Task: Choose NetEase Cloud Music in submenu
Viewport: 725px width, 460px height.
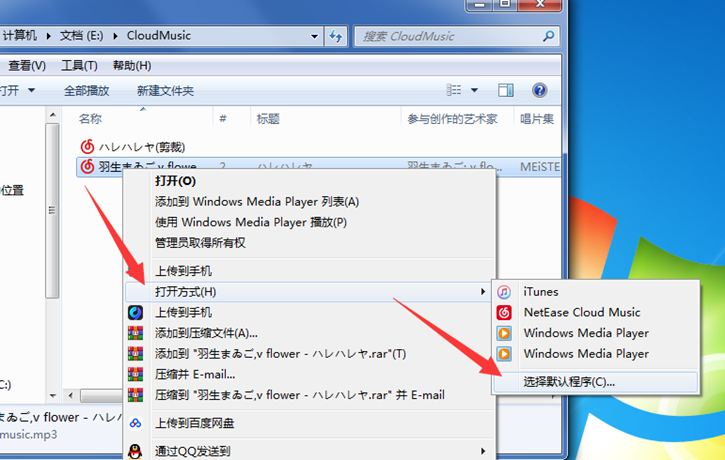Action: [580, 312]
